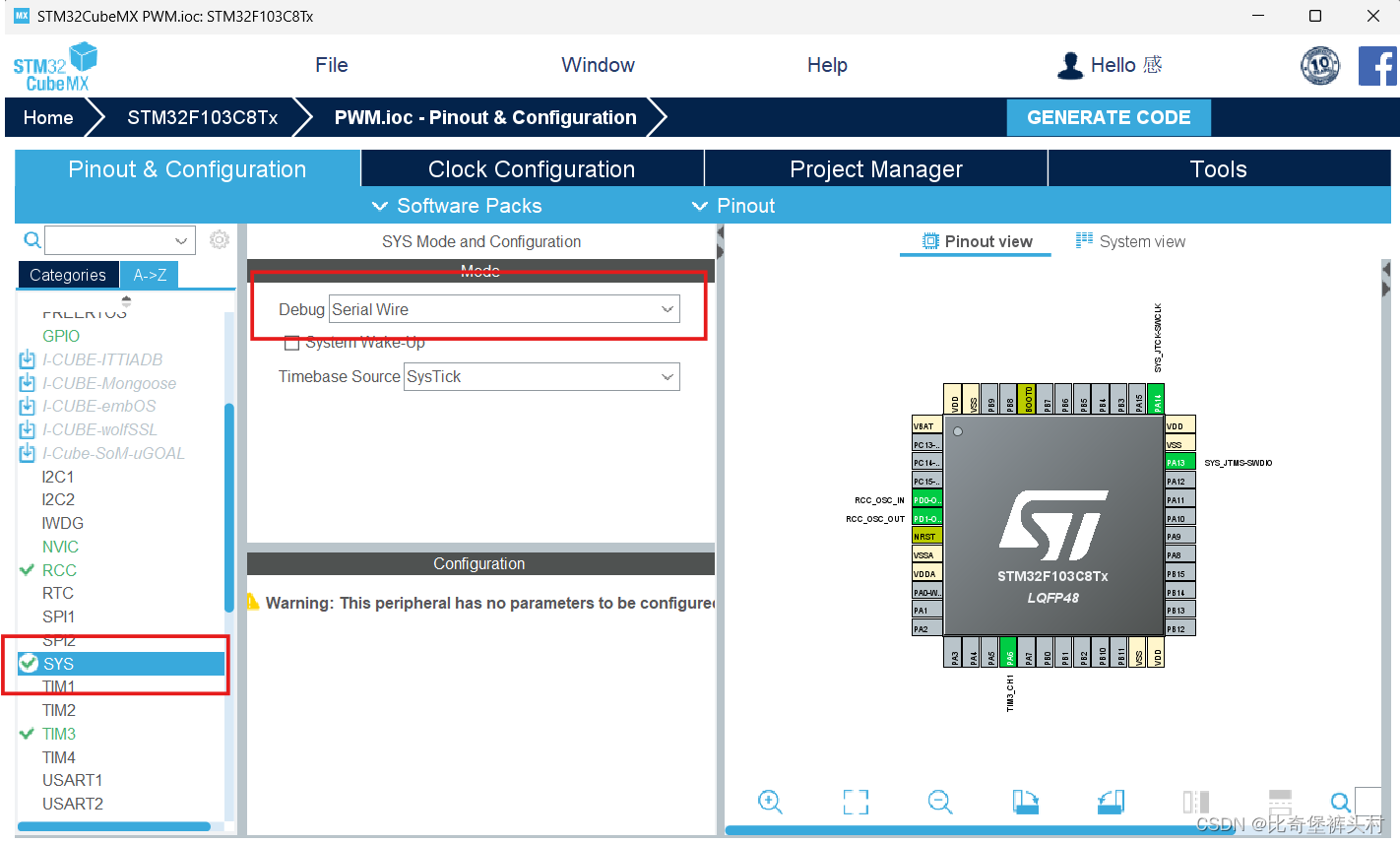
Task: Switch to System view
Action: pyautogui.click(x=1130, y=241)
